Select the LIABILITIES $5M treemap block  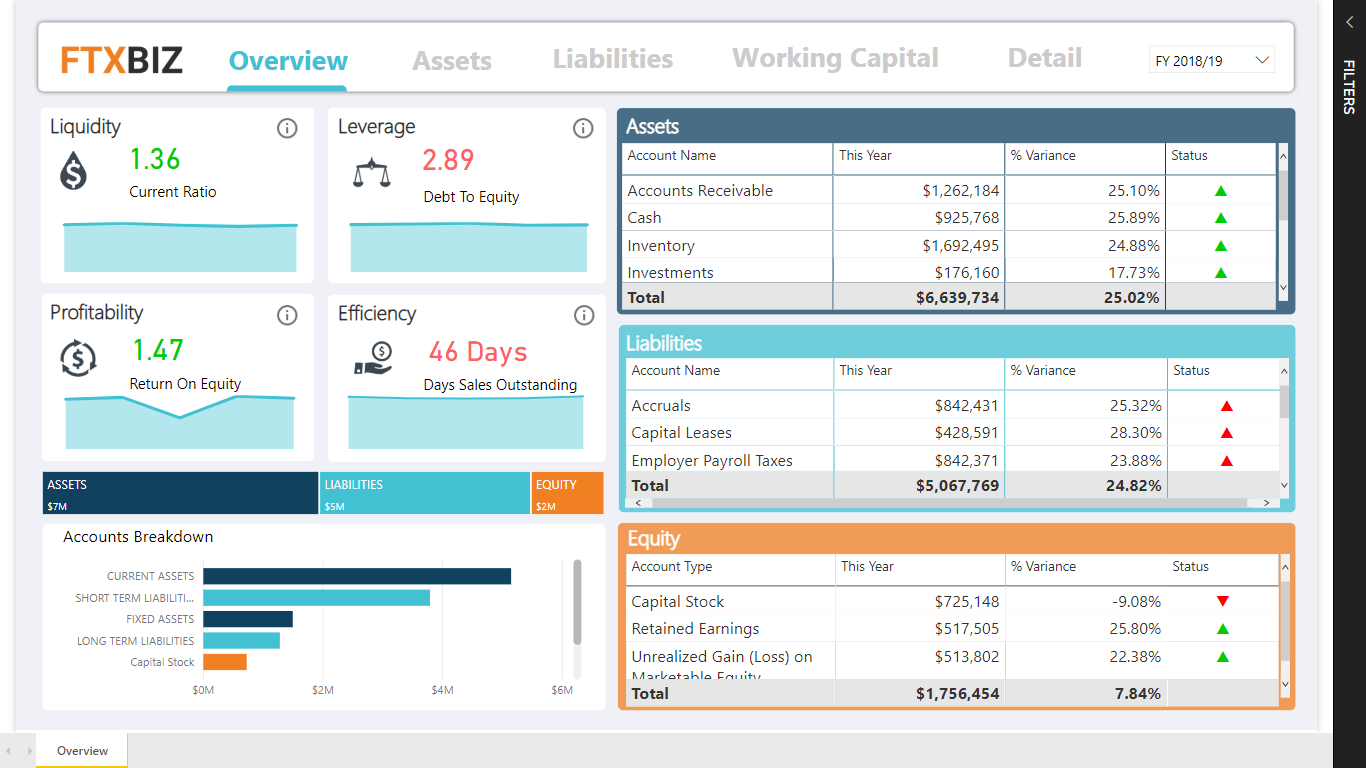tap(425, 493)
